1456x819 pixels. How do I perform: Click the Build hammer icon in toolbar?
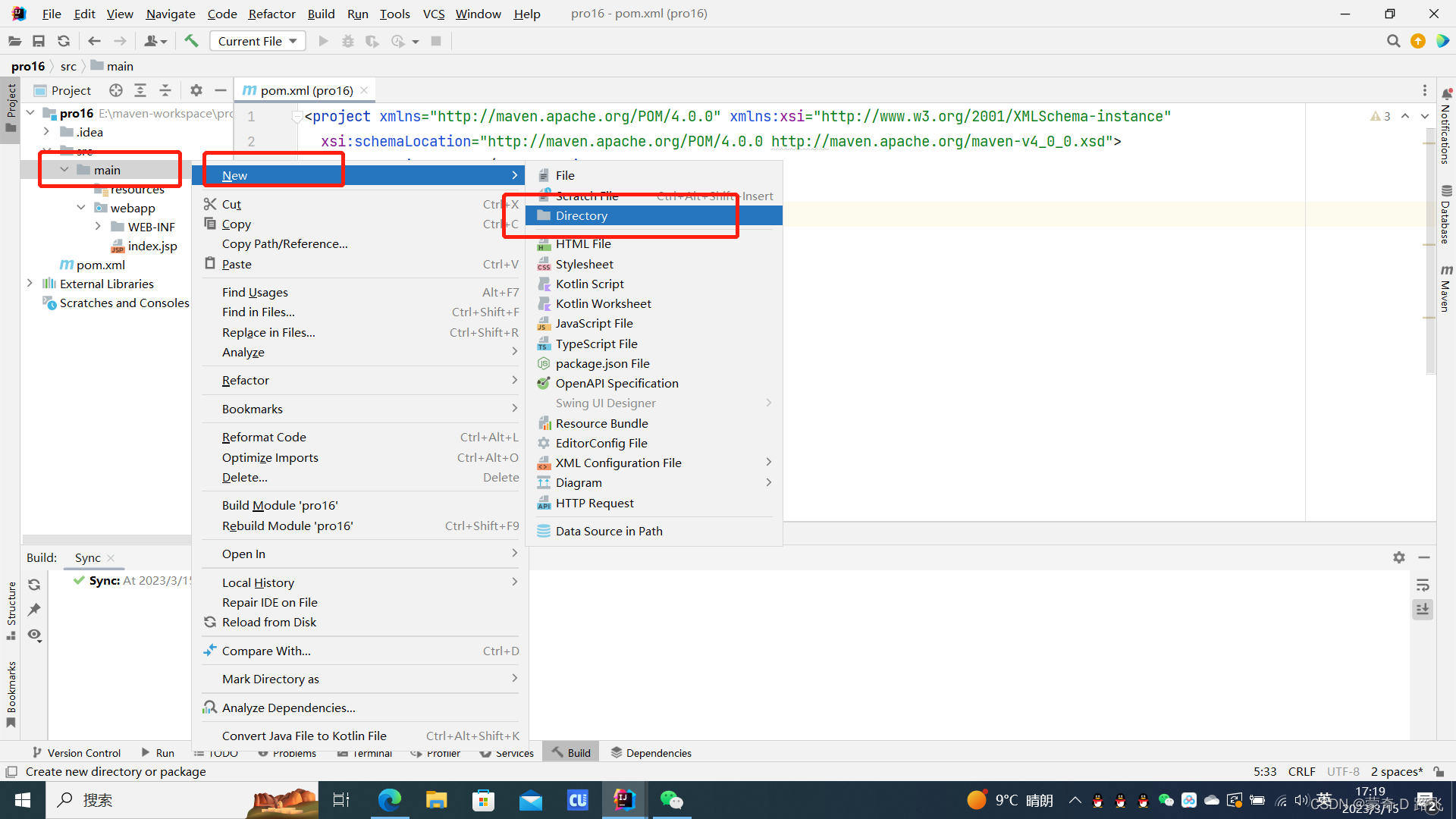[x=191, y=41]
